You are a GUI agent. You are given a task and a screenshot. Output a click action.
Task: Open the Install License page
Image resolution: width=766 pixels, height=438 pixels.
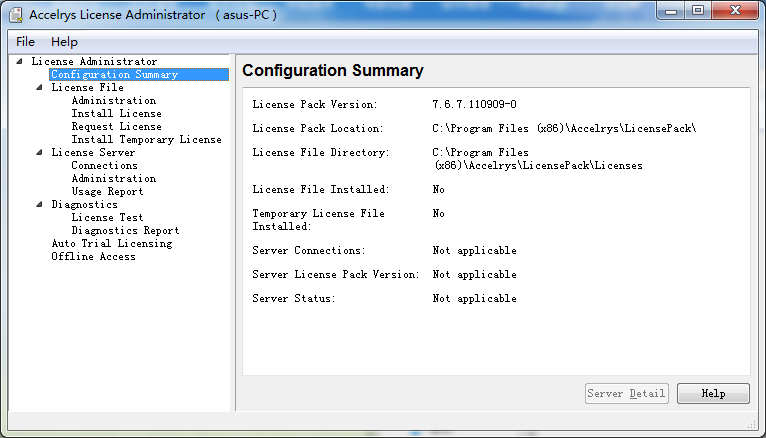tap(116, 114)
